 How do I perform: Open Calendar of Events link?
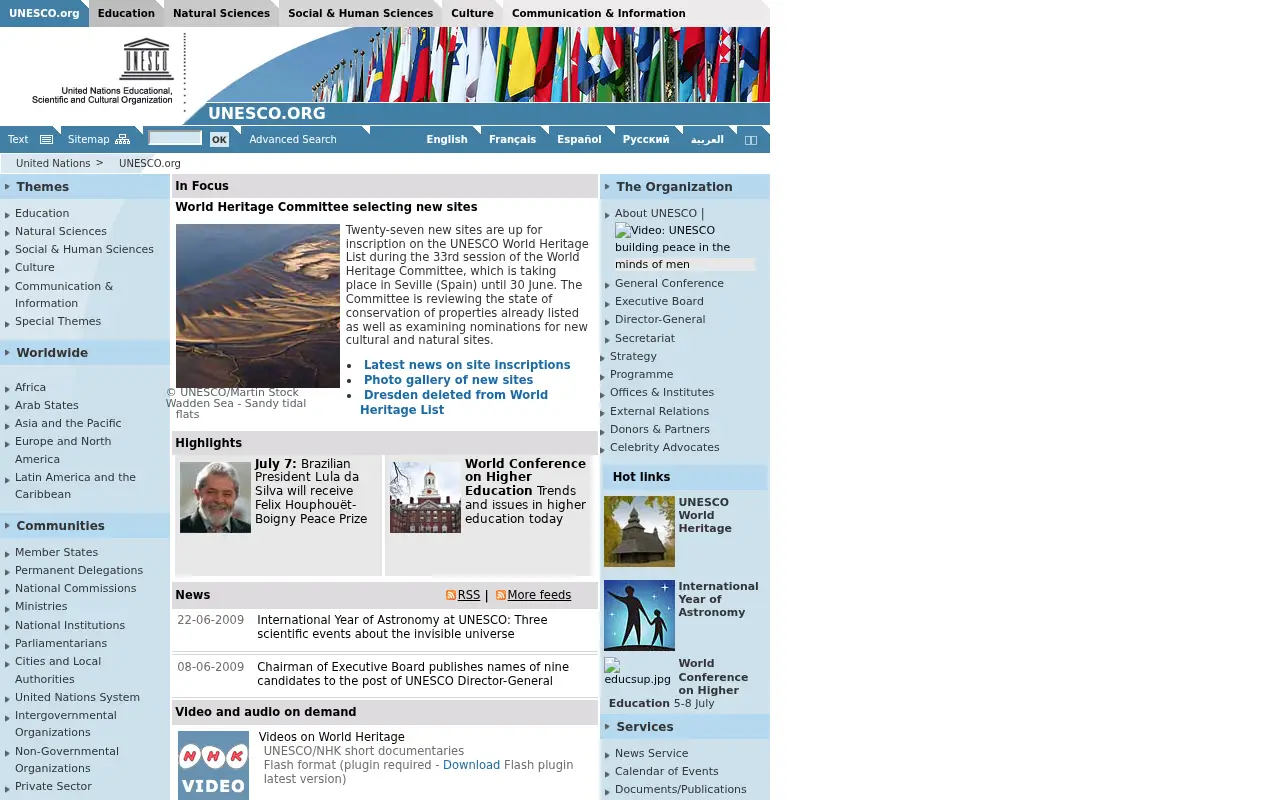(667, 772)
